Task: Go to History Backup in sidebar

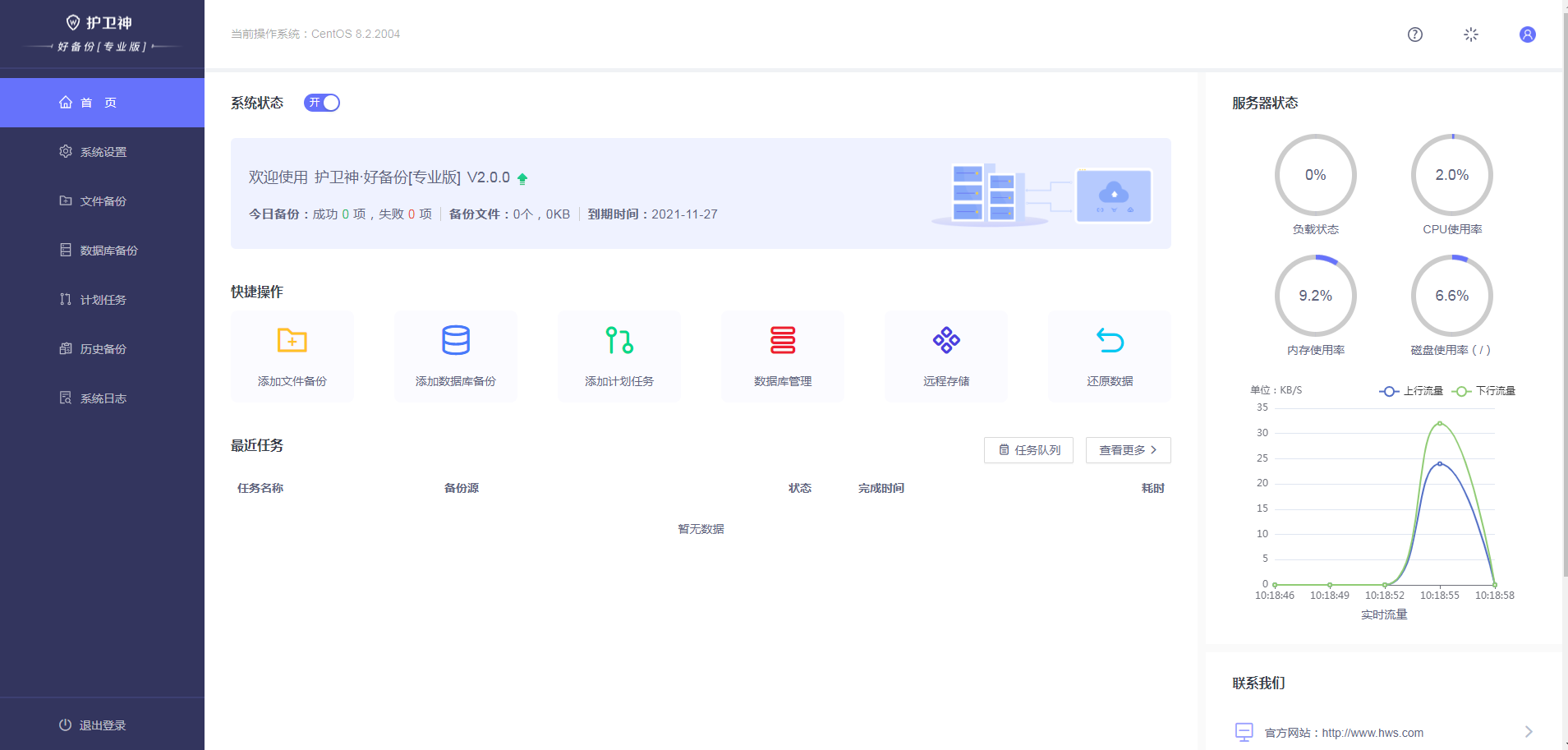Action: point(103,349)
